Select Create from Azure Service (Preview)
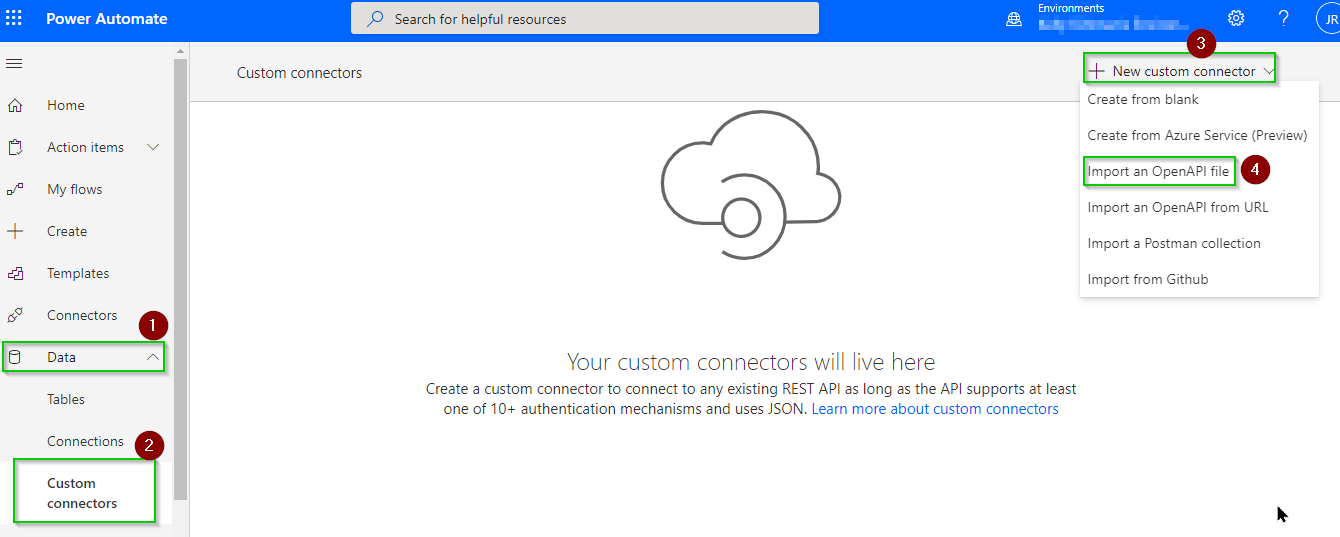Viewport: 1340px width, 537px height. (1197, 135)
